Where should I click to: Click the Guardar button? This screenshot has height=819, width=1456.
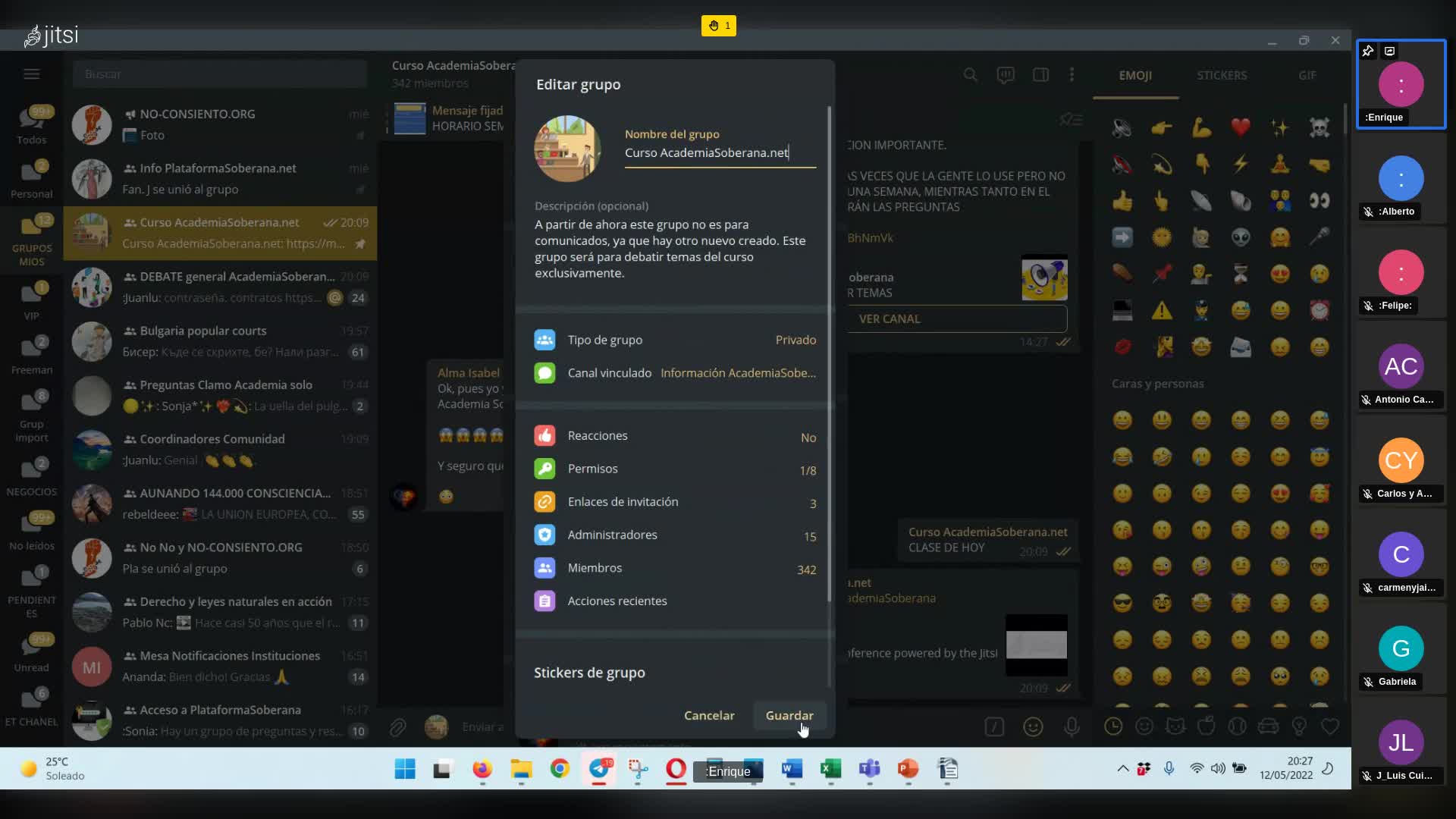pos(789,715)
